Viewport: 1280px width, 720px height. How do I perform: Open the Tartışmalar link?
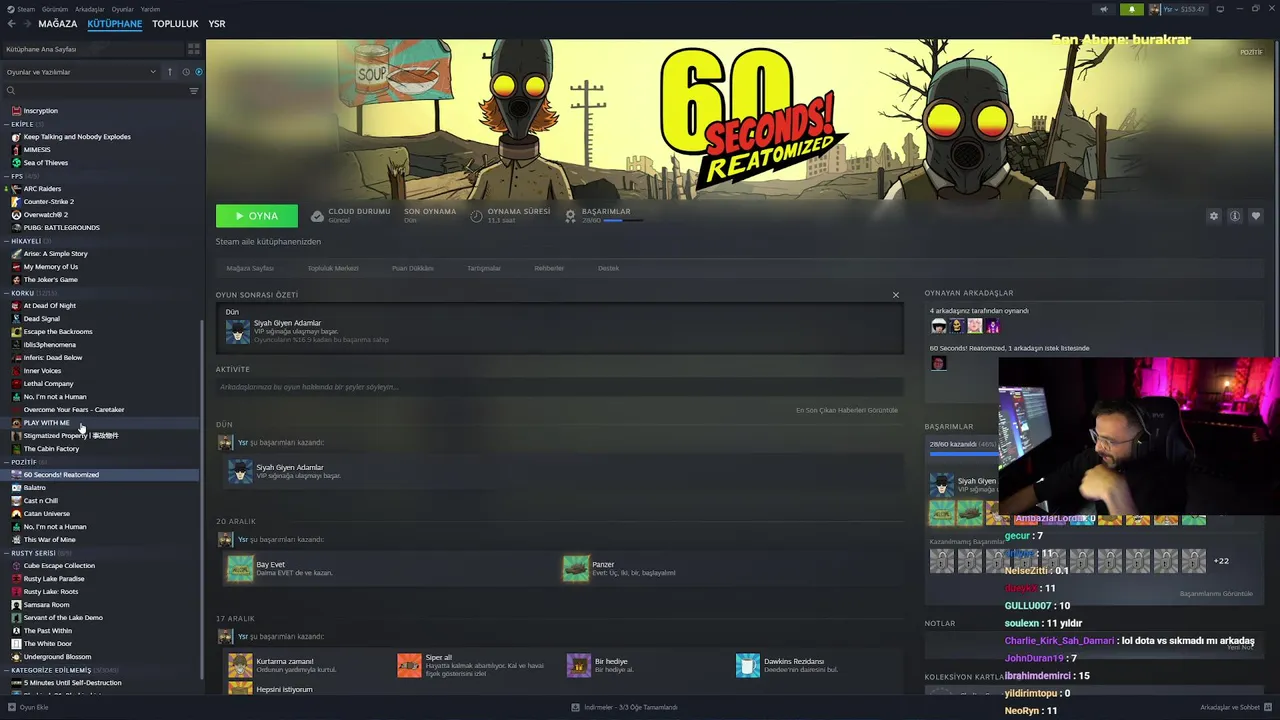coord(484,268)
